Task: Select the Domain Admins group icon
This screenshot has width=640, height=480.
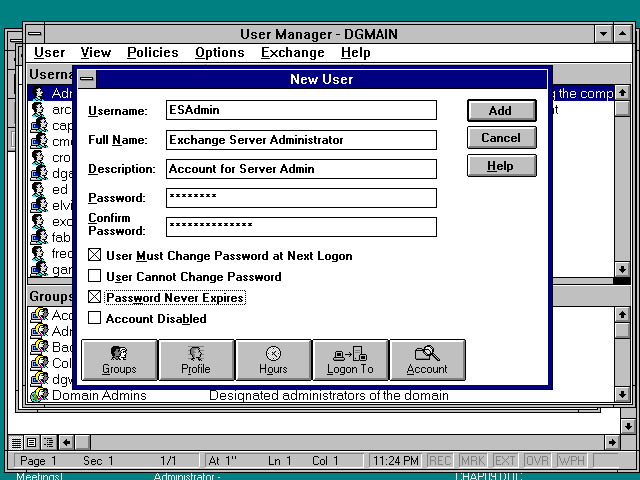Action: pyautogui.click(x=40, y=395)
